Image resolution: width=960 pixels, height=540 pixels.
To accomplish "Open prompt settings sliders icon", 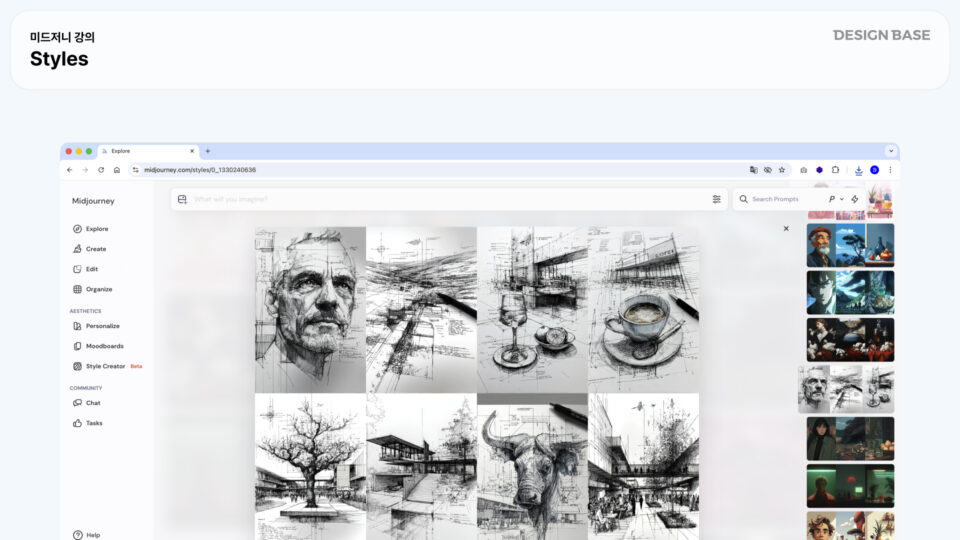I will [x=717, y=199].
